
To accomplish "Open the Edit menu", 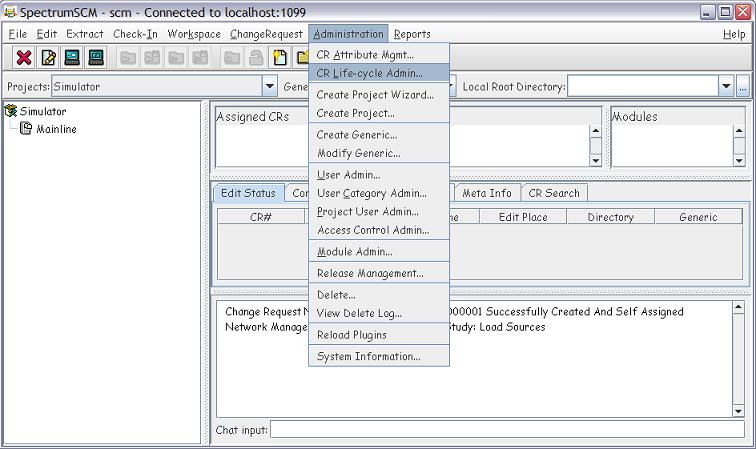I will click(x=47, y=34).
